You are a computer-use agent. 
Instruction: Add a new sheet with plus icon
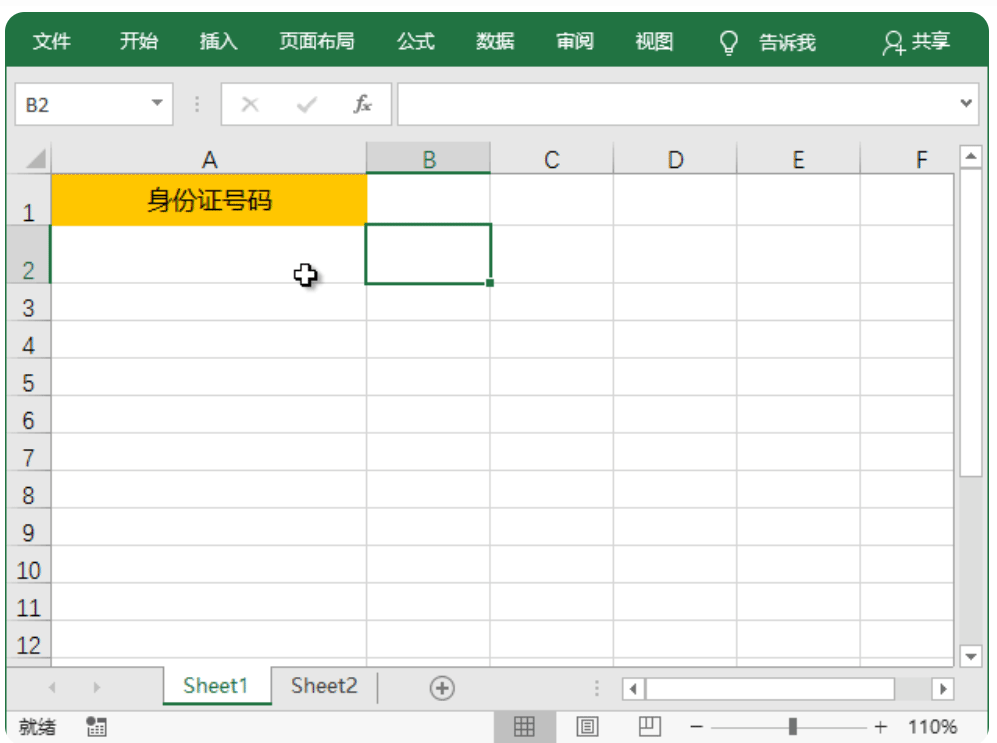[442, 688]
